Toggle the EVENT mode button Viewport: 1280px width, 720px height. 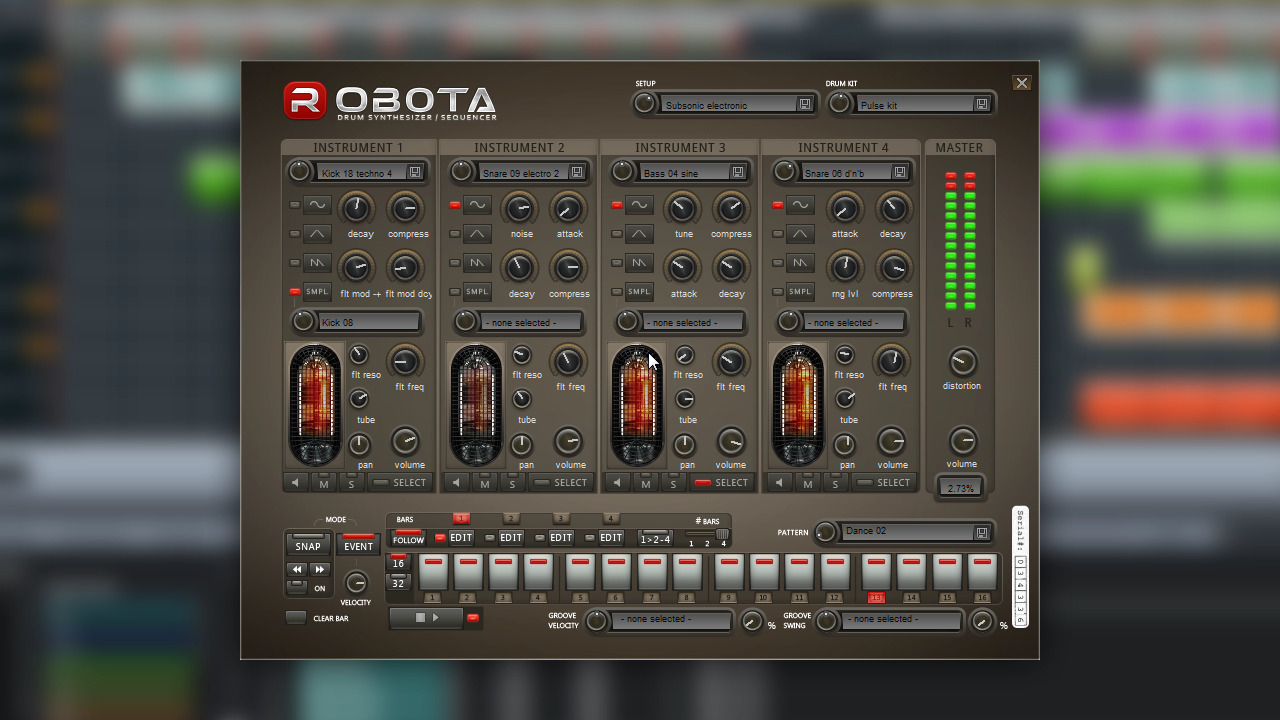pyautogui.click(x=358, y=544)
